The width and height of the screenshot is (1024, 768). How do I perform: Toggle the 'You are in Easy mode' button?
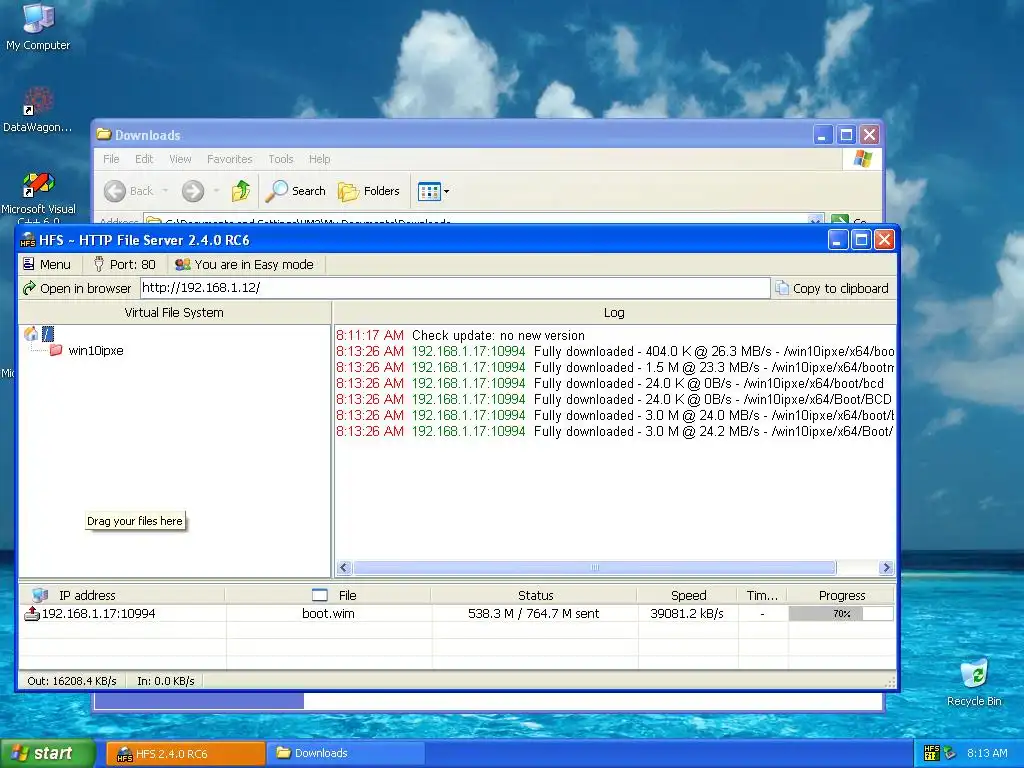coord(245,264)
